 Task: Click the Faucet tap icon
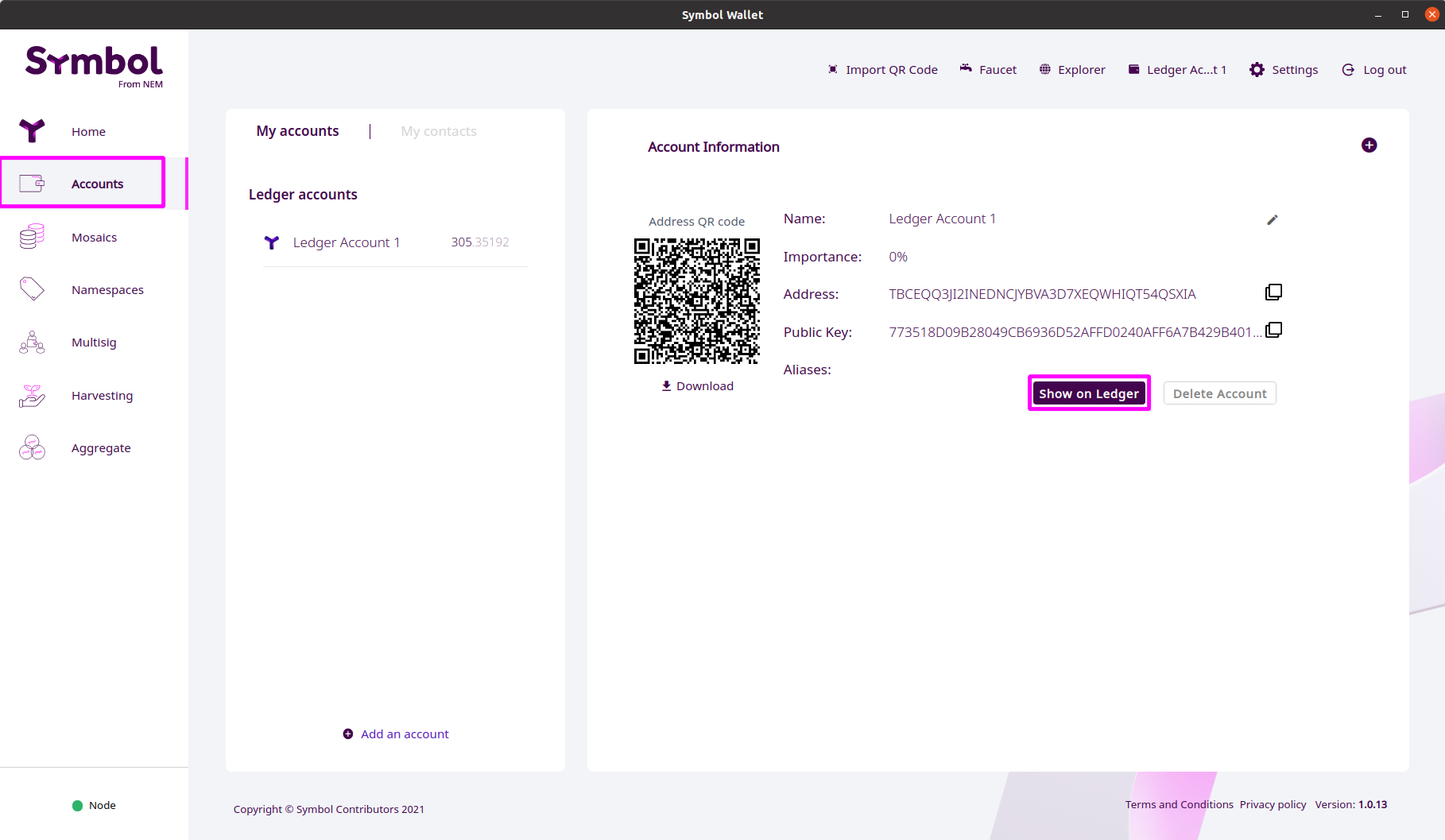coord(966,69)
